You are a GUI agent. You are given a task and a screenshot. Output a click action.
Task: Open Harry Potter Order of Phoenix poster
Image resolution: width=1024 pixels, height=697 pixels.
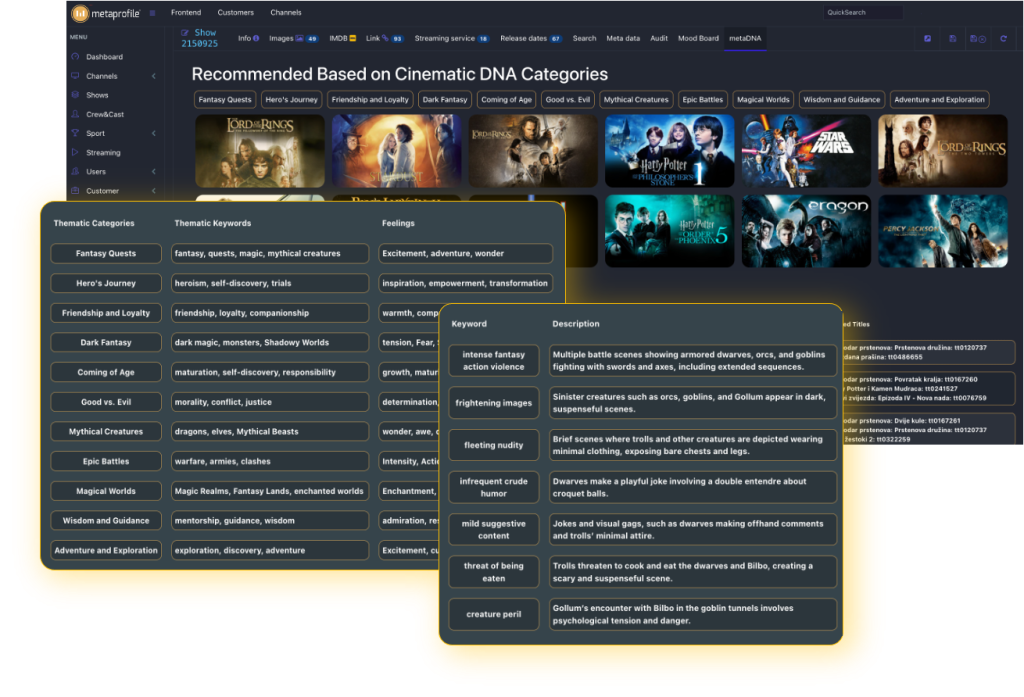pyautogui.click(x=669, y=231)
